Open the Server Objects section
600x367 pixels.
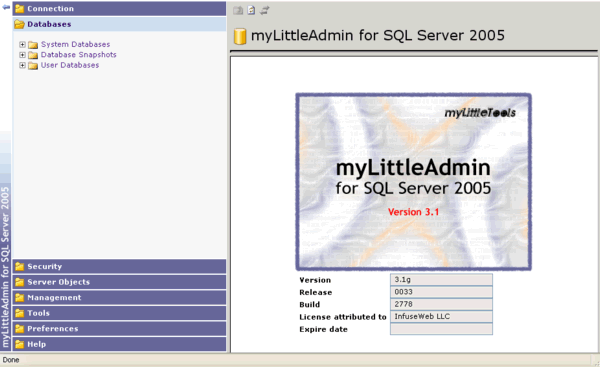tap(119, 282)
